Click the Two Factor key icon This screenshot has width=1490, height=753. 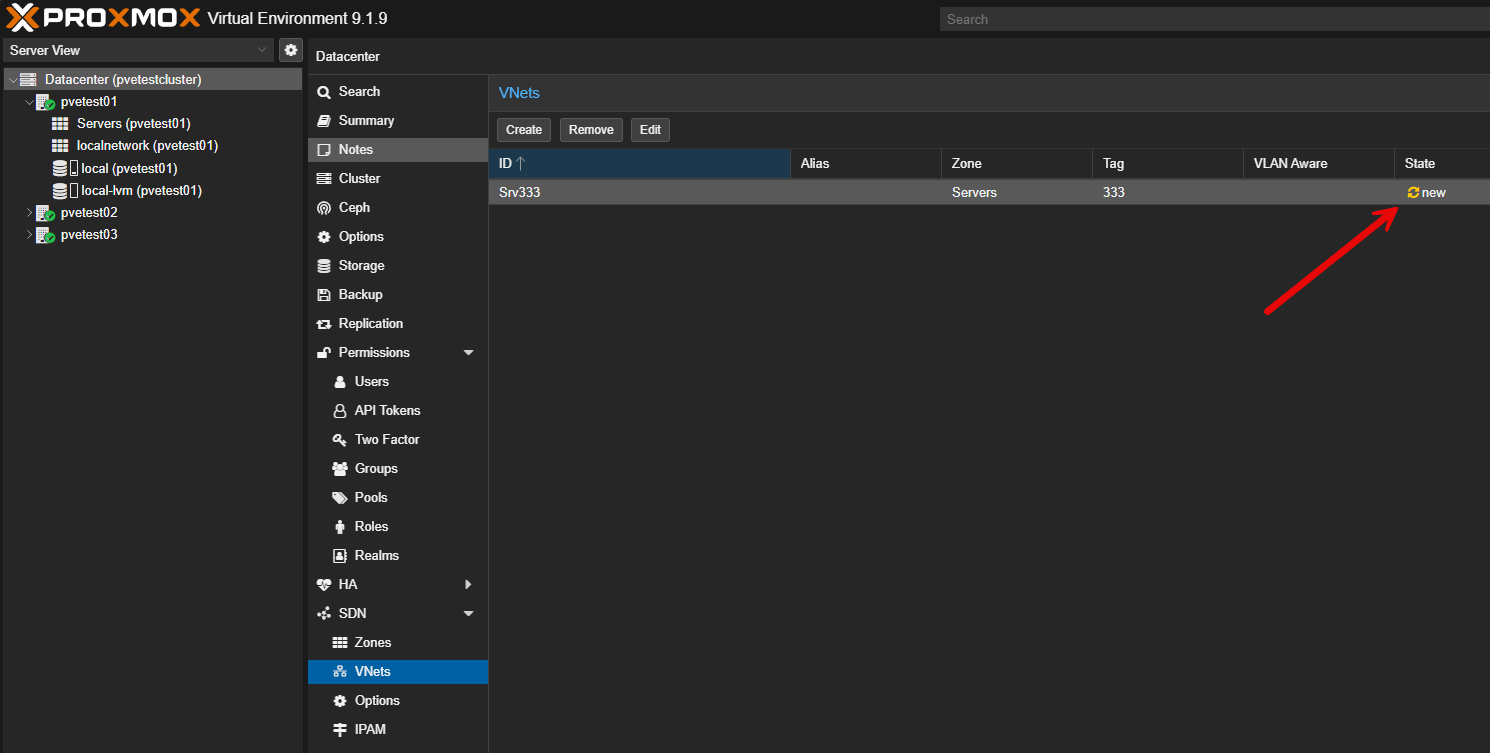point(339,440)
